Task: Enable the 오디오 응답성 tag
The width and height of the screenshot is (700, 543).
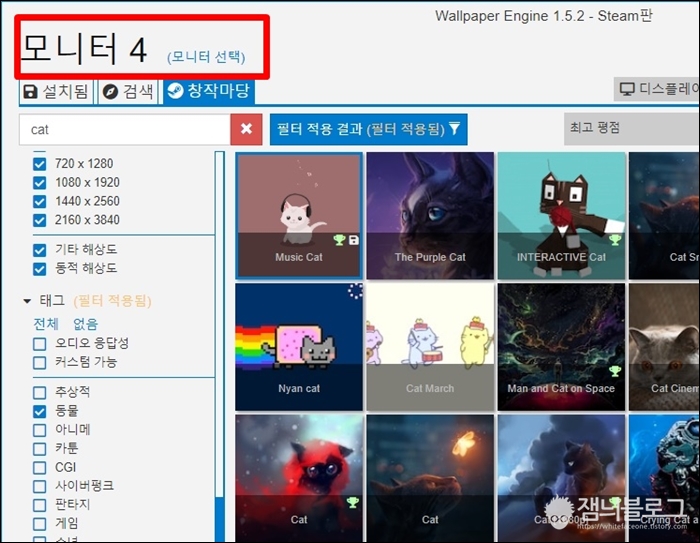Action: [40, 344]
